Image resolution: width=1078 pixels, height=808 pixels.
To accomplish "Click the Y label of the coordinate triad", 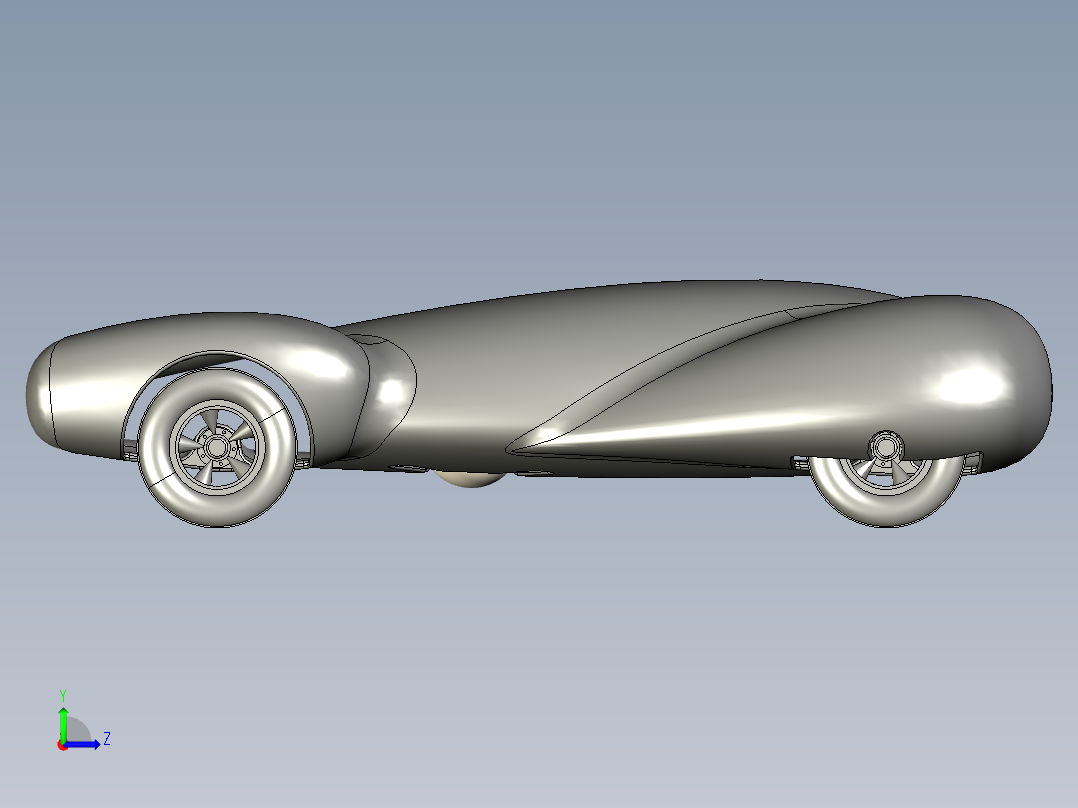I will pos(63,695).
